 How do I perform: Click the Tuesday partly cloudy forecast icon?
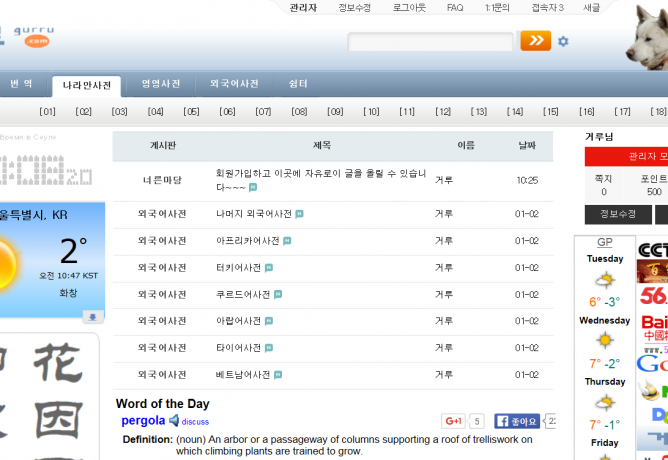[605, 280]
